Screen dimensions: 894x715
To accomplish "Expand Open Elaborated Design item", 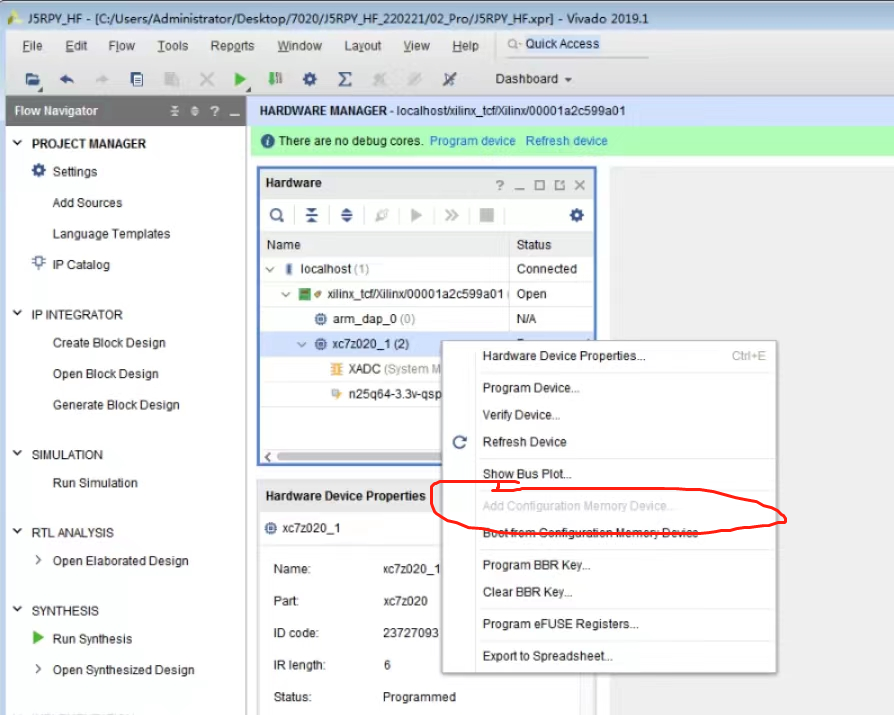I will tap(38, 560).
